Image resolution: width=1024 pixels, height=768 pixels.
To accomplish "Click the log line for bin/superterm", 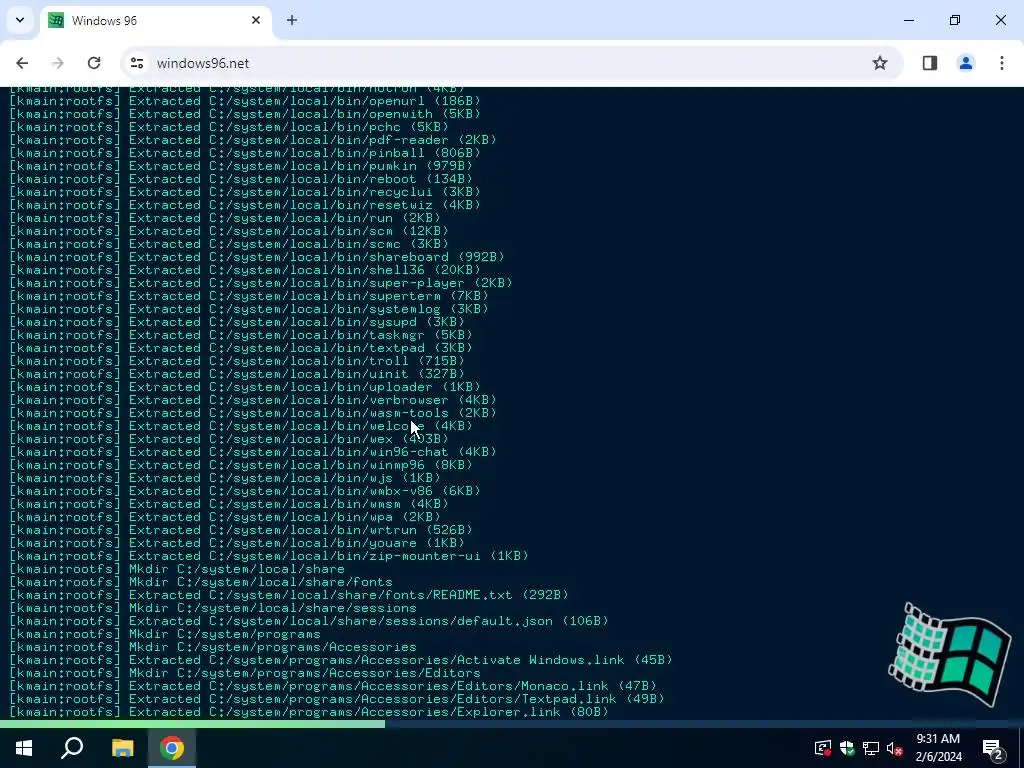I will (x=249, y=296).
